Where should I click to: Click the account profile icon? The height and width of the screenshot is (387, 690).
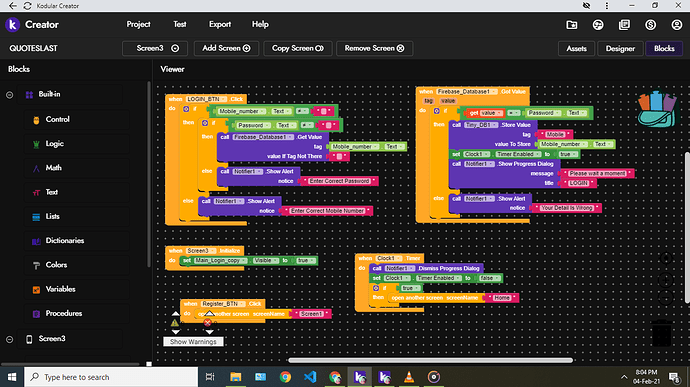point(676,25)
